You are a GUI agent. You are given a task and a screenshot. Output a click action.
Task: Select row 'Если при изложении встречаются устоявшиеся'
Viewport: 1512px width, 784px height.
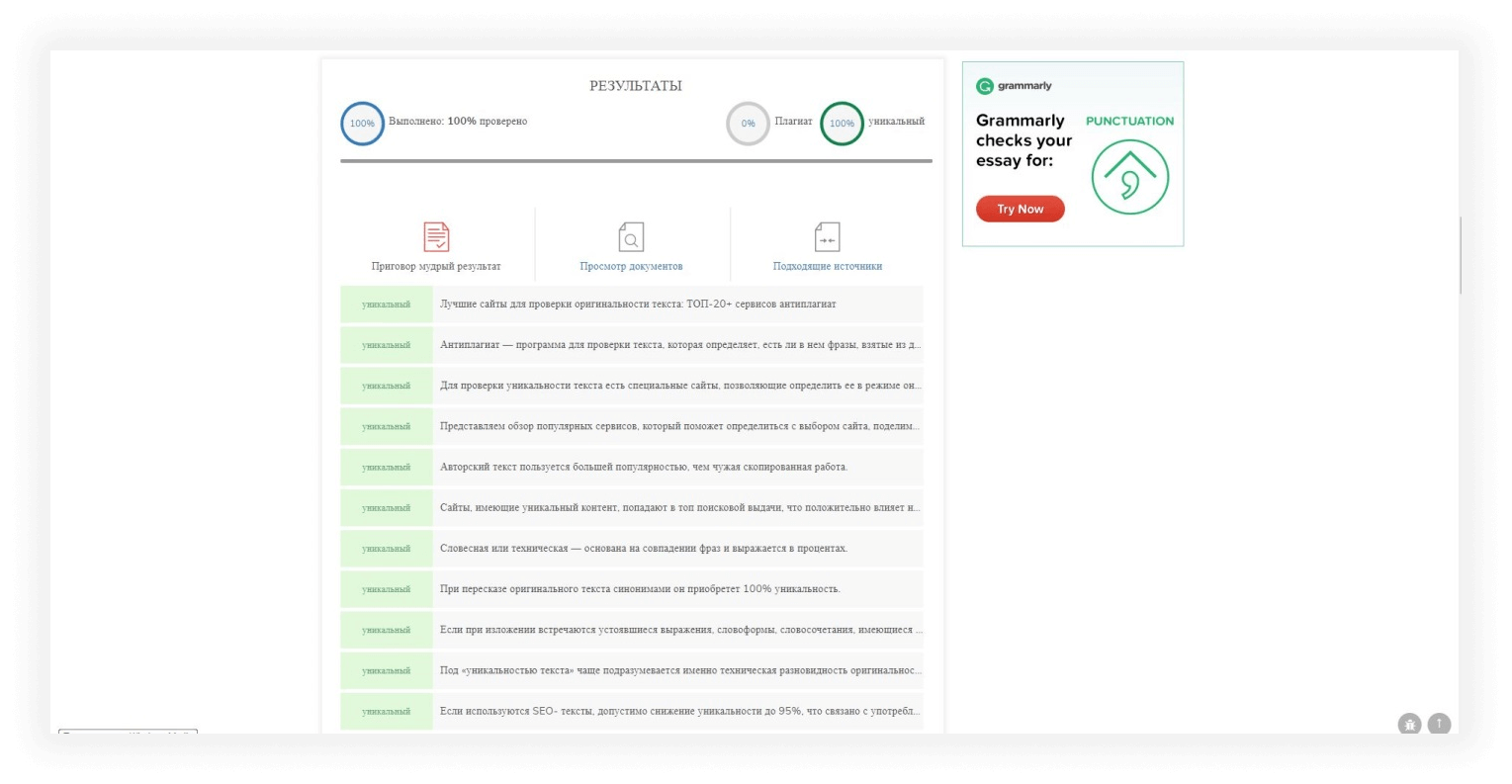pos(632,629)
